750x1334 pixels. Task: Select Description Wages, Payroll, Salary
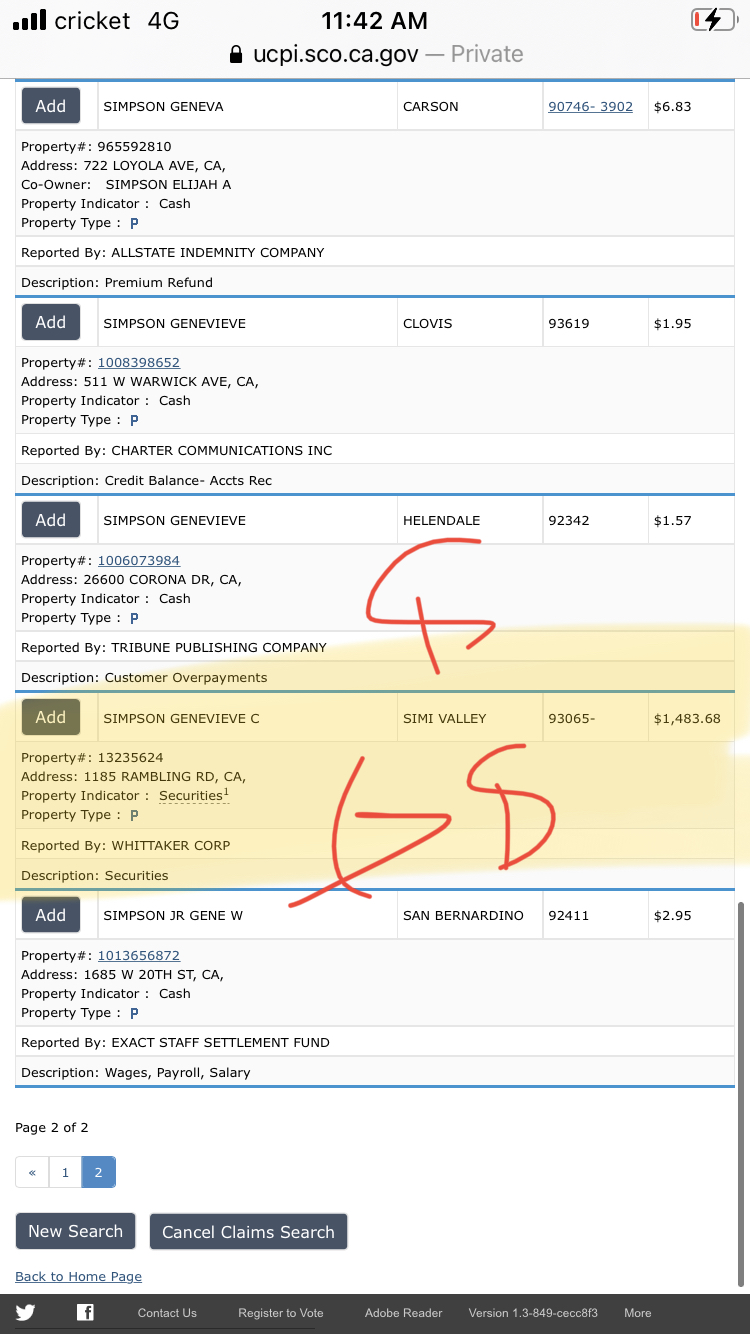(x=136, y=1072)
